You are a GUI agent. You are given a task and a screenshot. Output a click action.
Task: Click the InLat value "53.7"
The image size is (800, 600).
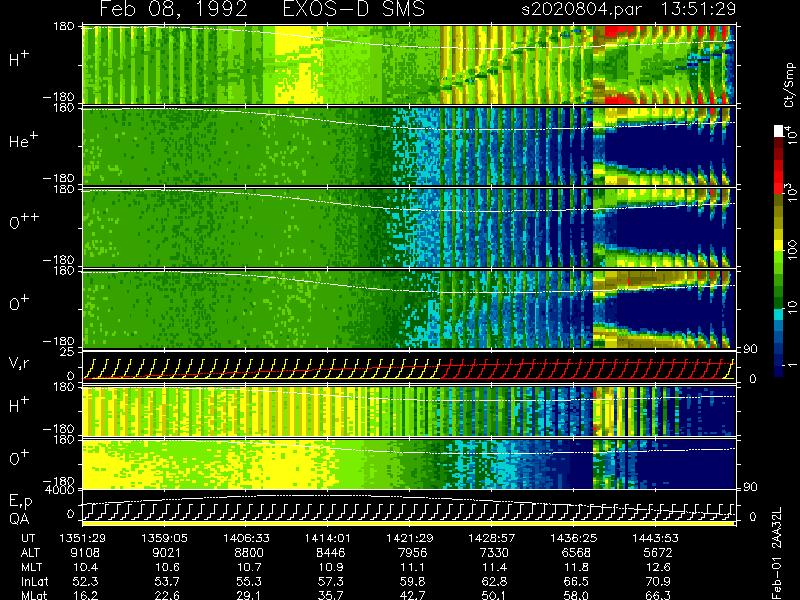click(x=167, y=581)
